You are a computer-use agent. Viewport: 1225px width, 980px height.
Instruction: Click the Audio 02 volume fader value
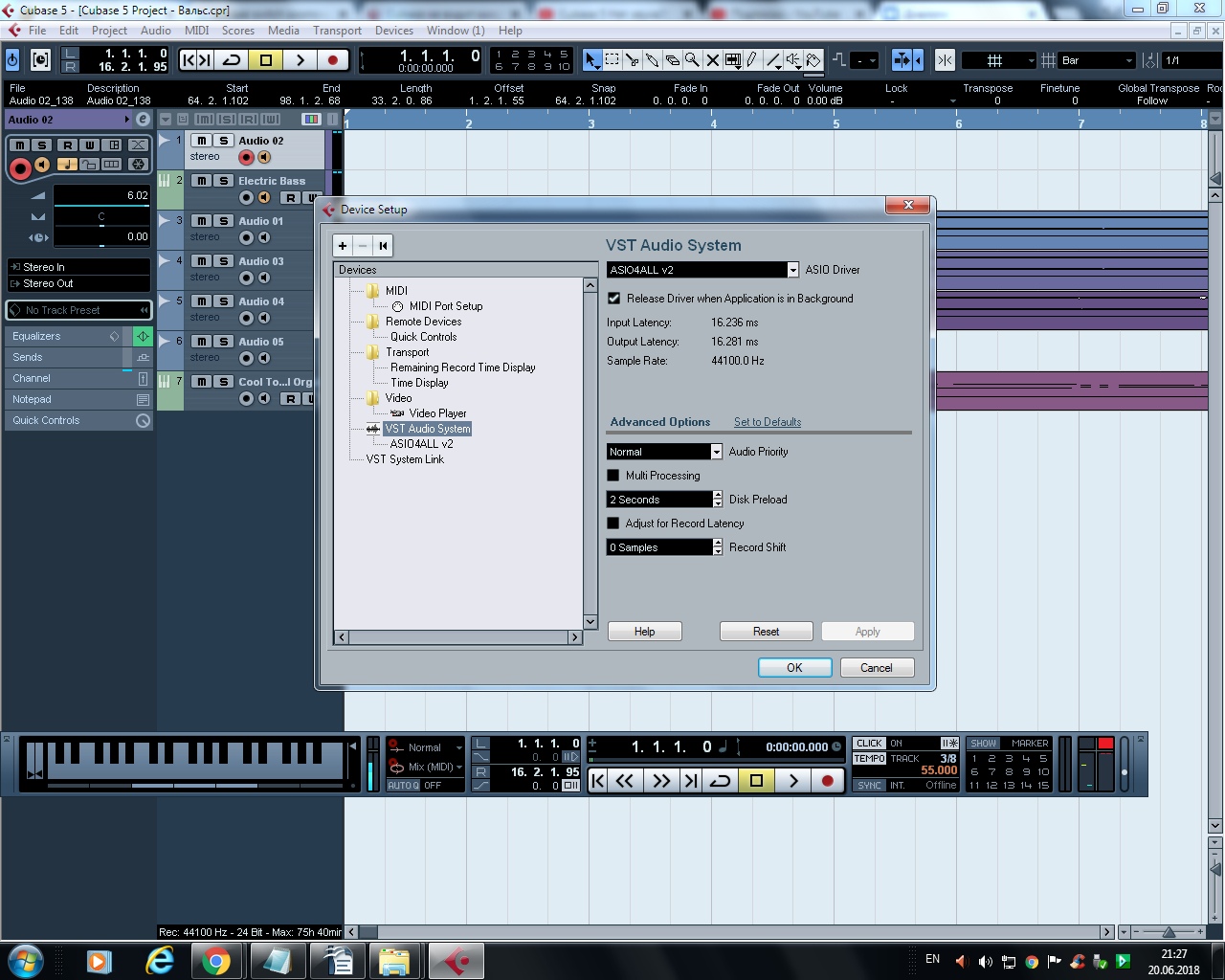(101, 195)
